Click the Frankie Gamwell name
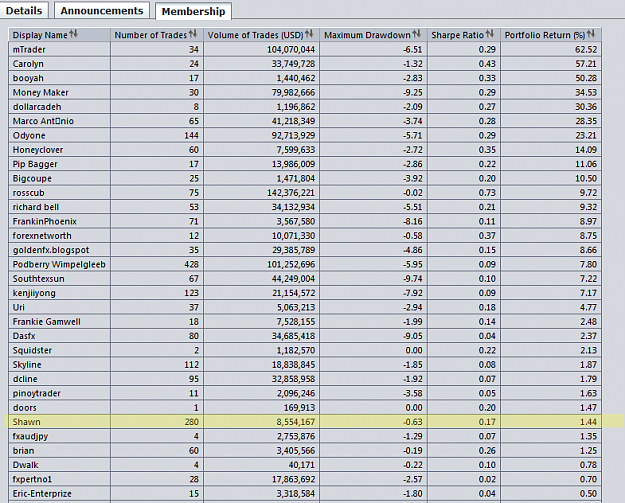This screenshot has width=625, height=503. pyautogui.click(x=46, y=322)
